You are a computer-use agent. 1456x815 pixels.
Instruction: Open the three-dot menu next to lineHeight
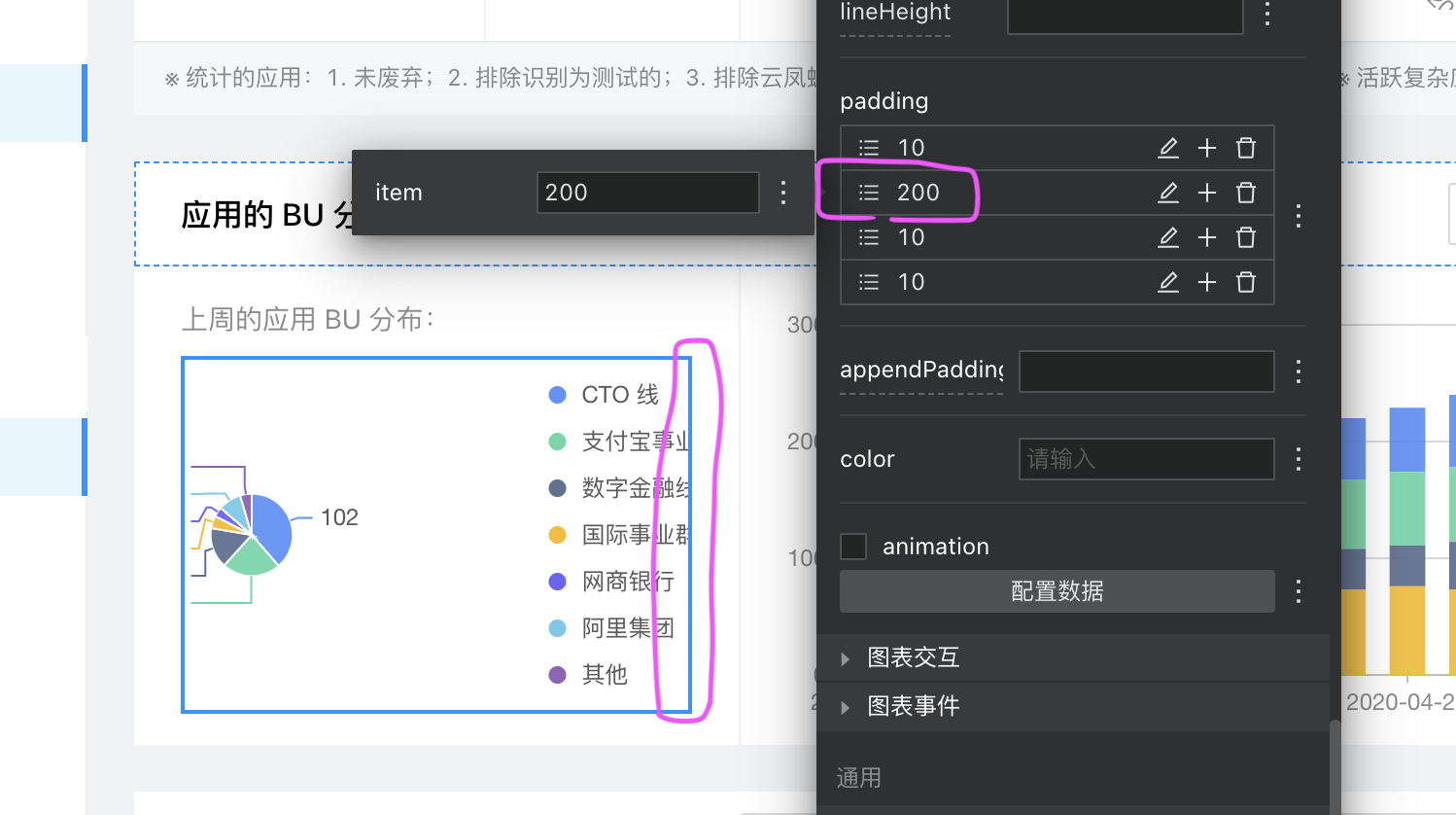(x=1266, y=12)
